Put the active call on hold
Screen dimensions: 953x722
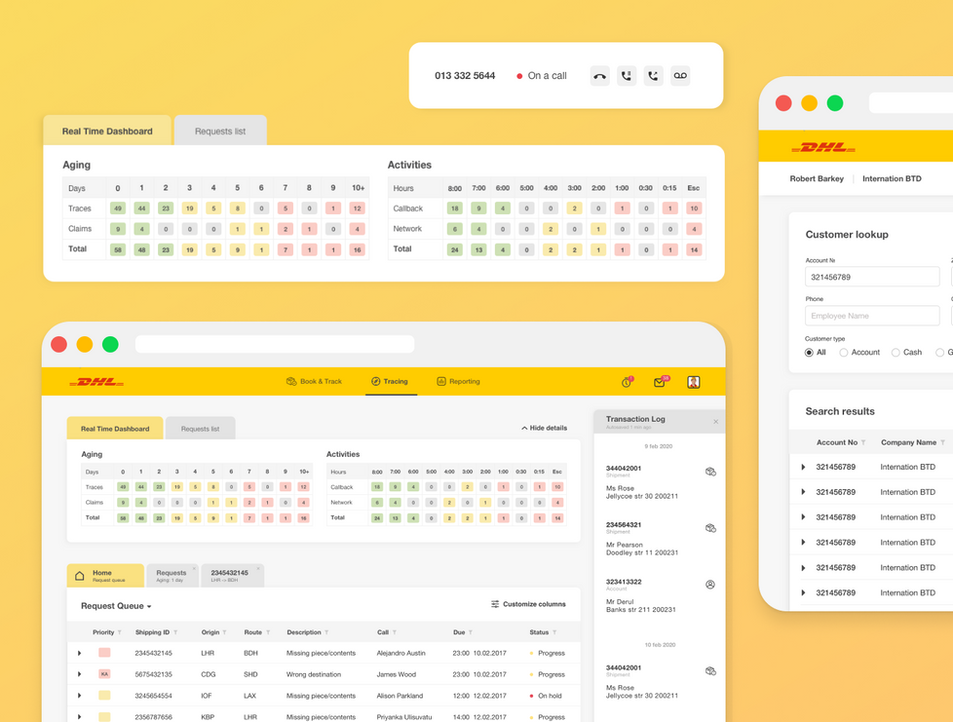coord(626,75)
